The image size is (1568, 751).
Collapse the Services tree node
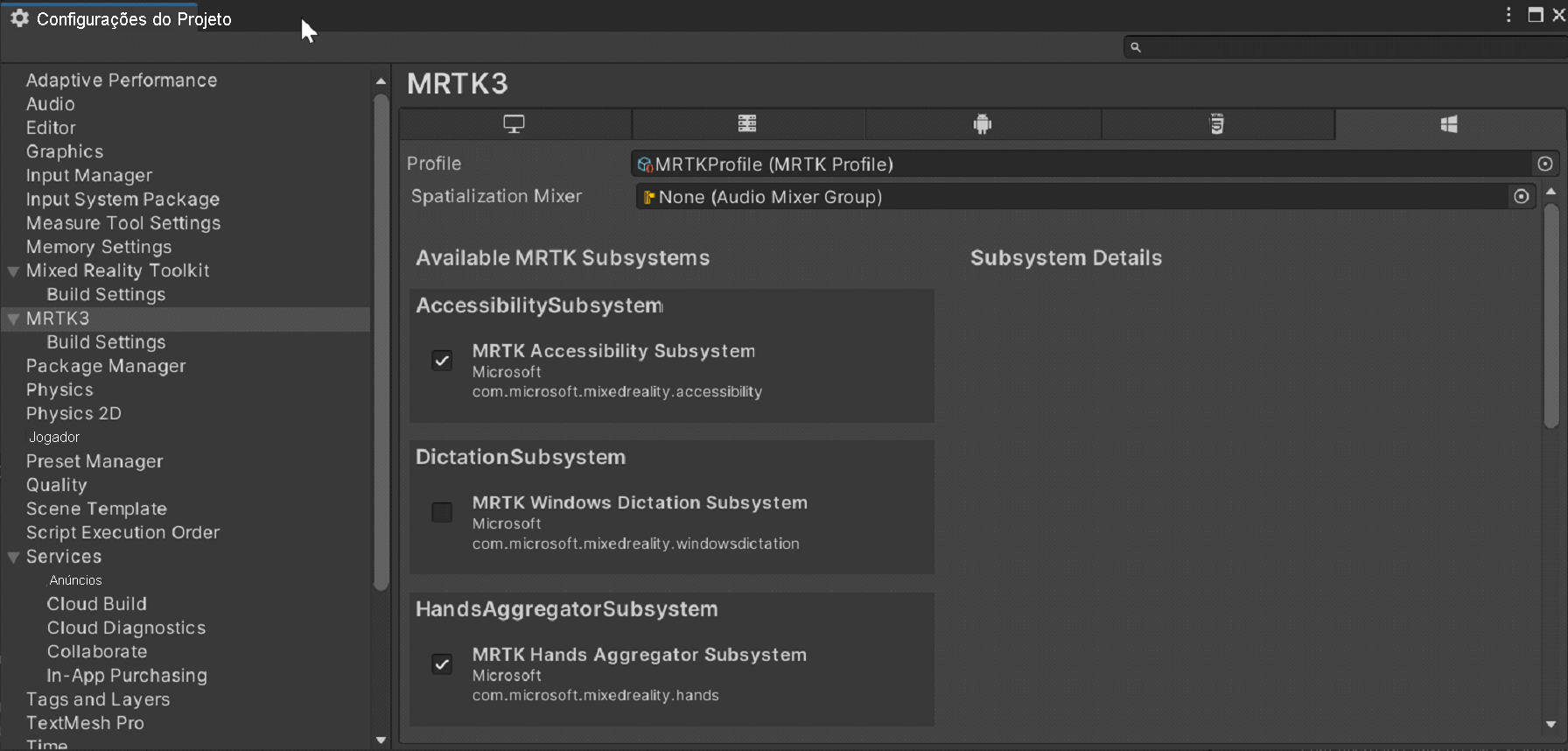point(13,558)
